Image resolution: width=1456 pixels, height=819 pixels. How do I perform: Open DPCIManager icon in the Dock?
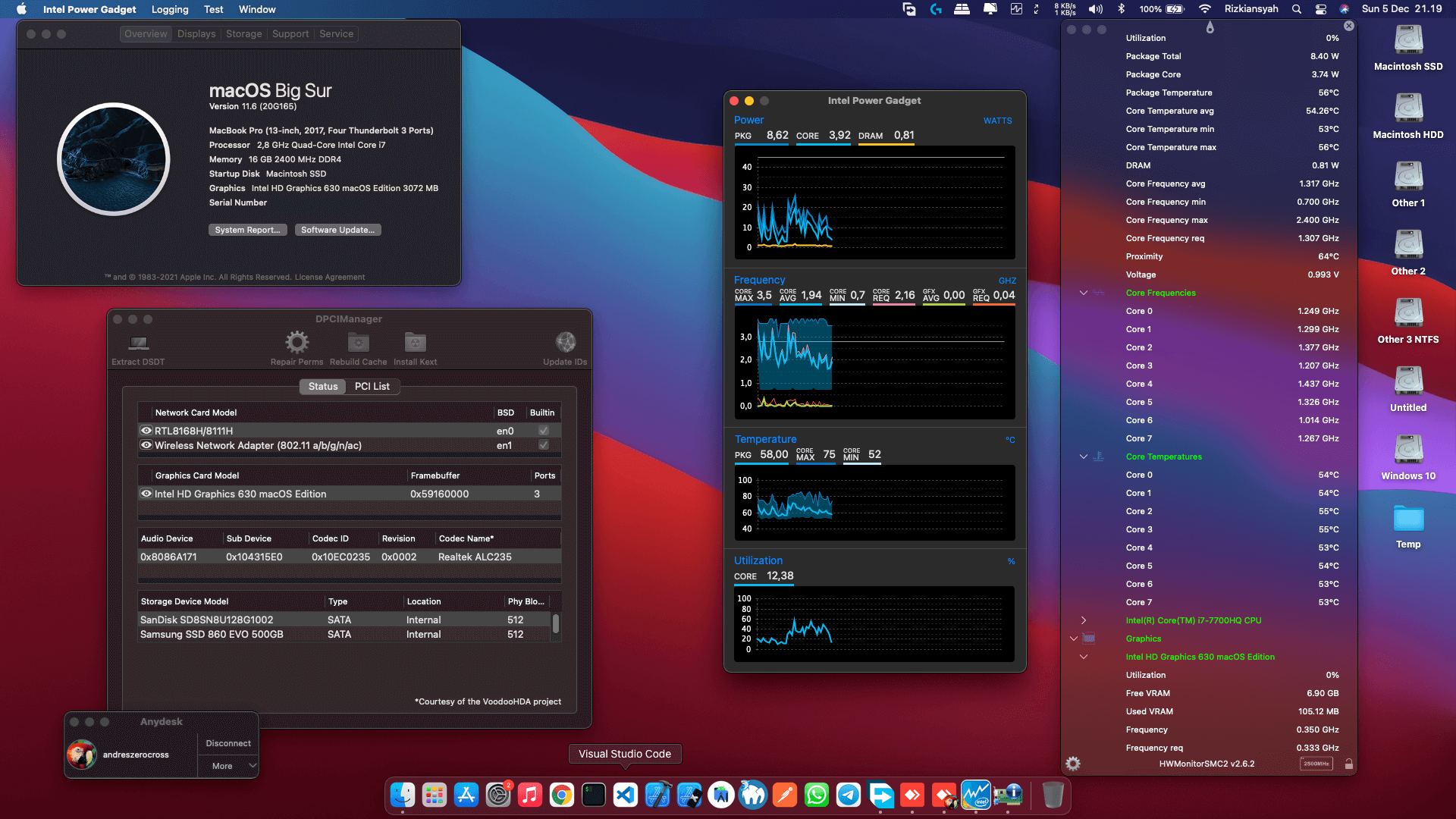pos(1008,795)
